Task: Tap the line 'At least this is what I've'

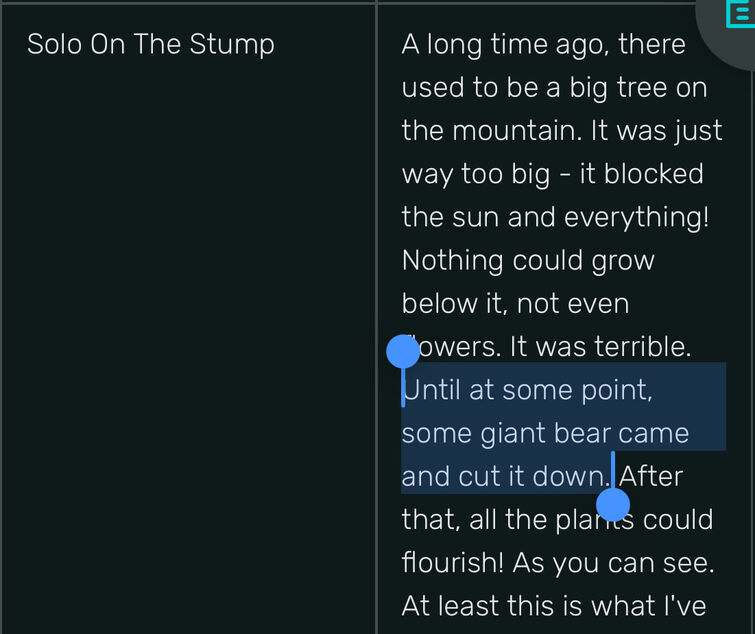Action: (554, 606)
